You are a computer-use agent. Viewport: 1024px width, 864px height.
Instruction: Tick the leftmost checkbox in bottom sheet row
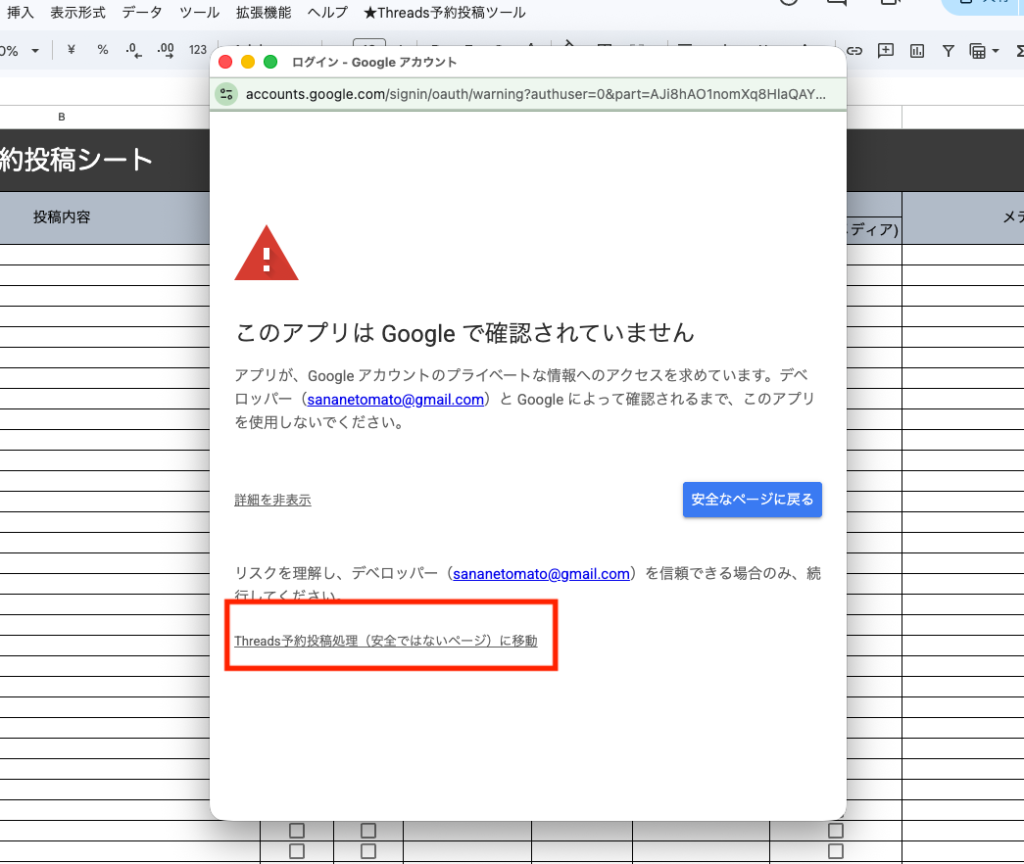pyautogui.click(x=296, y=851)
